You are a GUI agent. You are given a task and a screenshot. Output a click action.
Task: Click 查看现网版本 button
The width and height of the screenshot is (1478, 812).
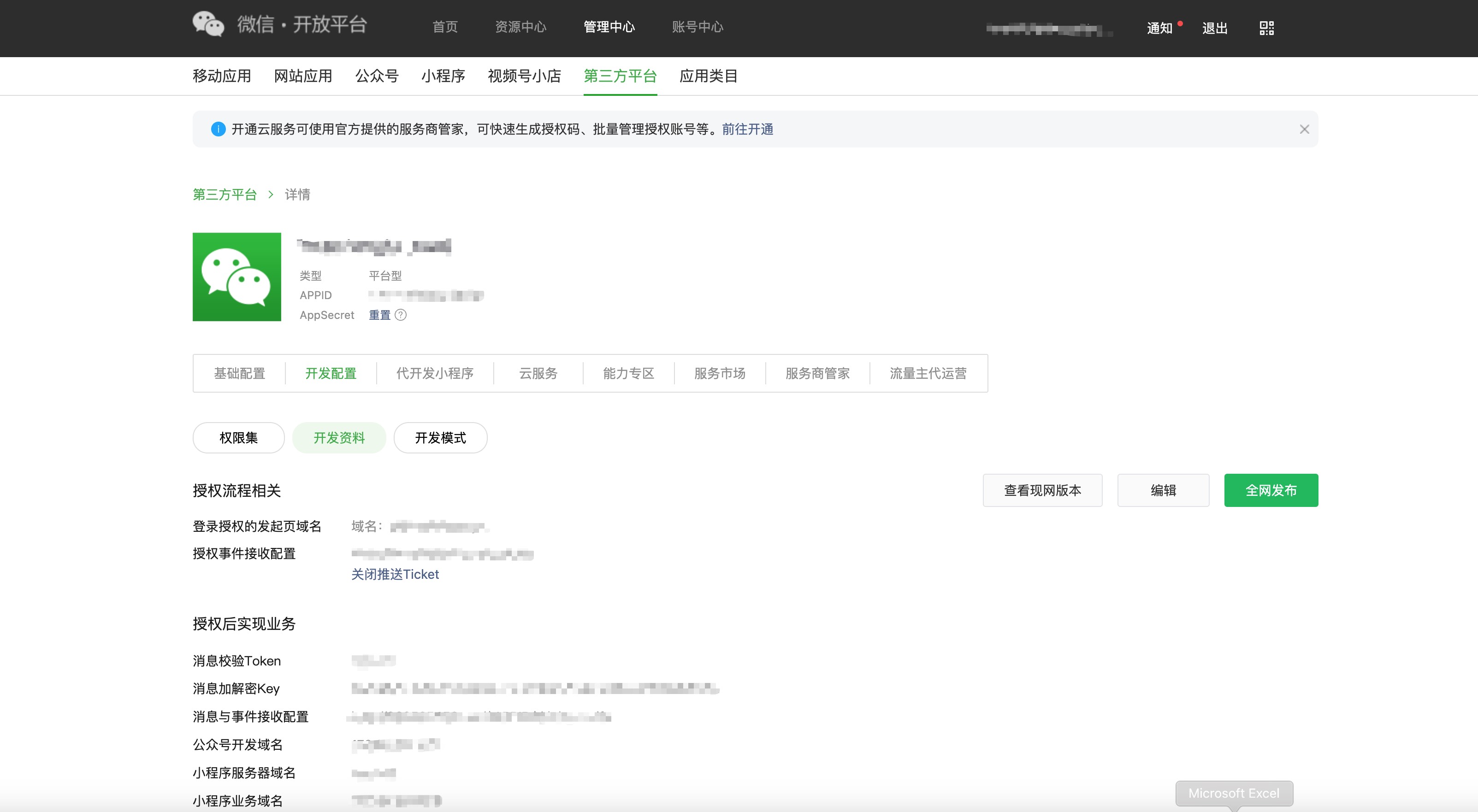click(x=1042, y=490)
